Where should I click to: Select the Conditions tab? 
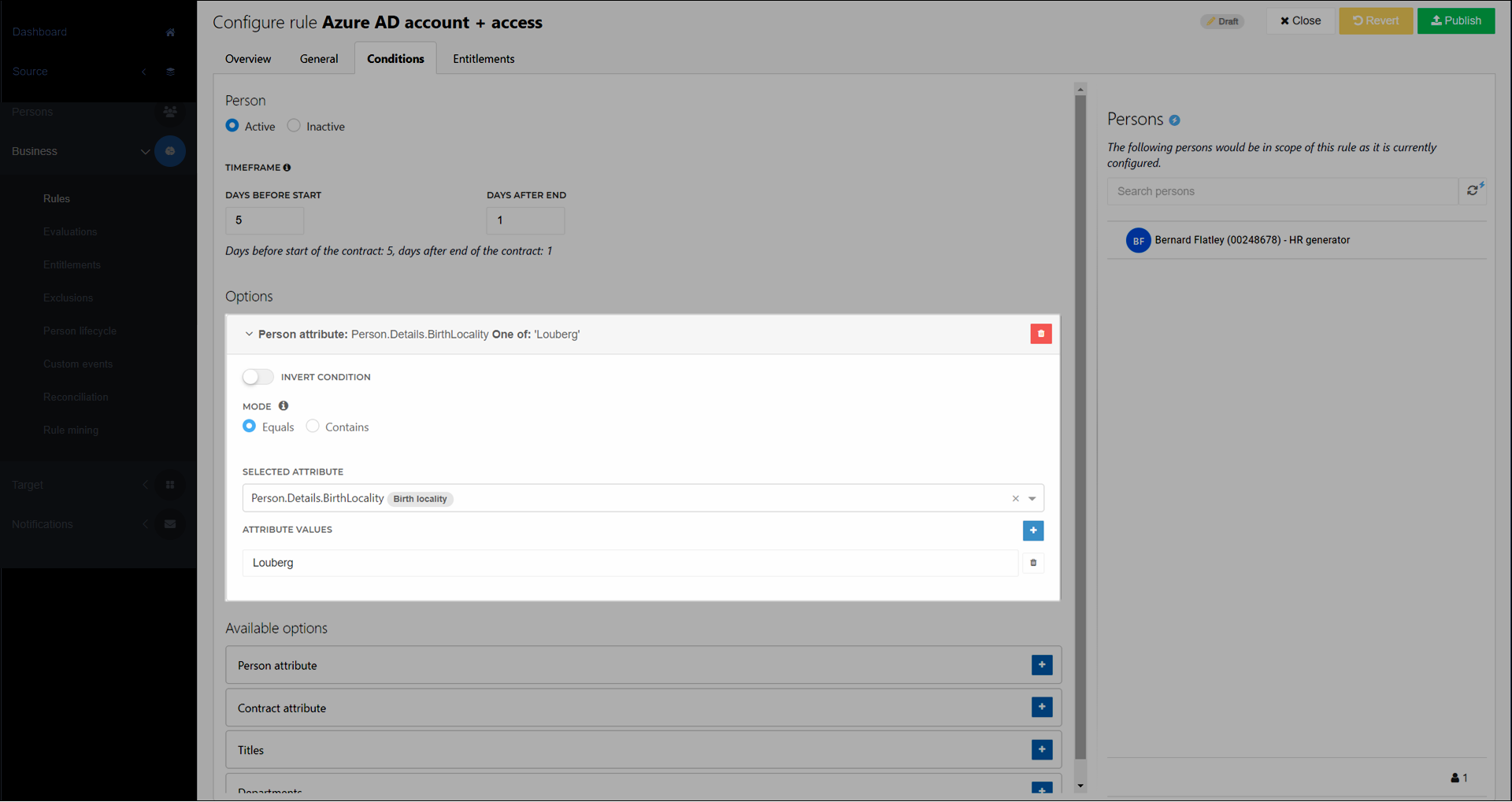pos(395,59)
